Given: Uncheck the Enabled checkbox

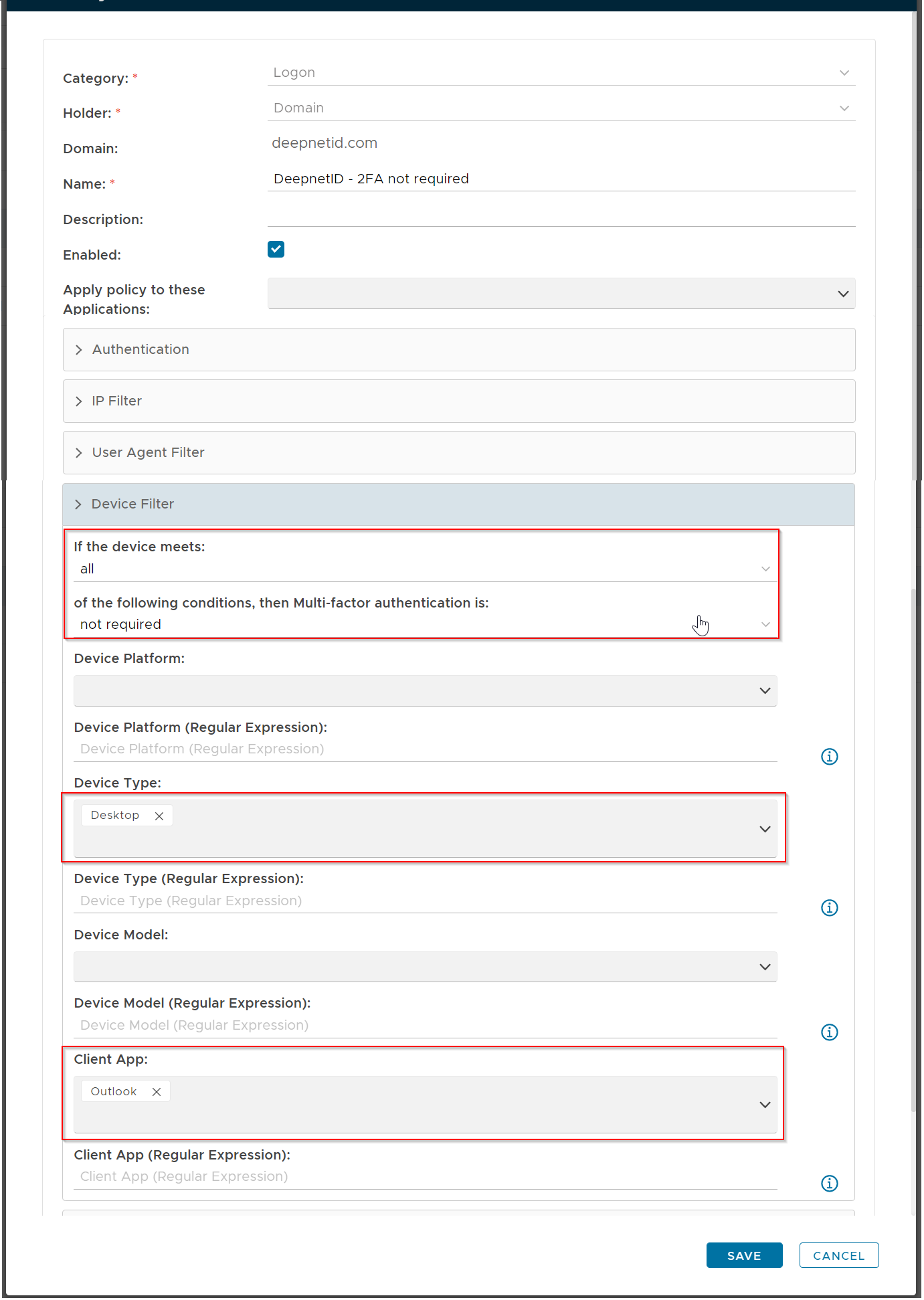Looking at the screenshot, I should tap(276, 250).
